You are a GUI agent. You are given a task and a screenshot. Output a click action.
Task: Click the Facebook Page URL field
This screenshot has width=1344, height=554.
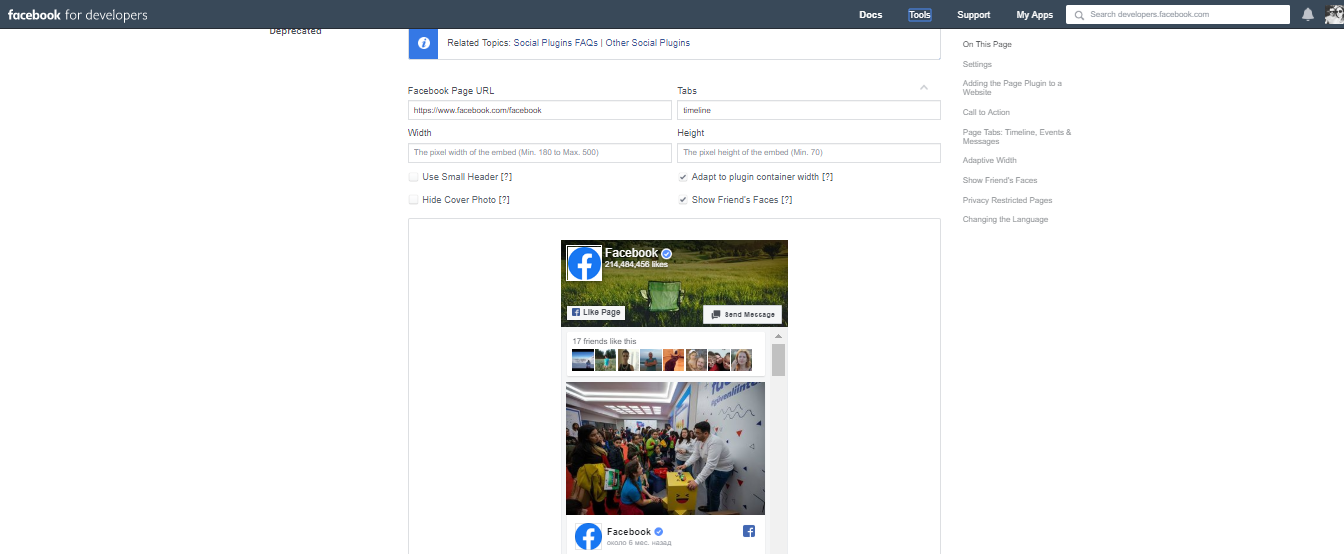(x=540, y=110)
